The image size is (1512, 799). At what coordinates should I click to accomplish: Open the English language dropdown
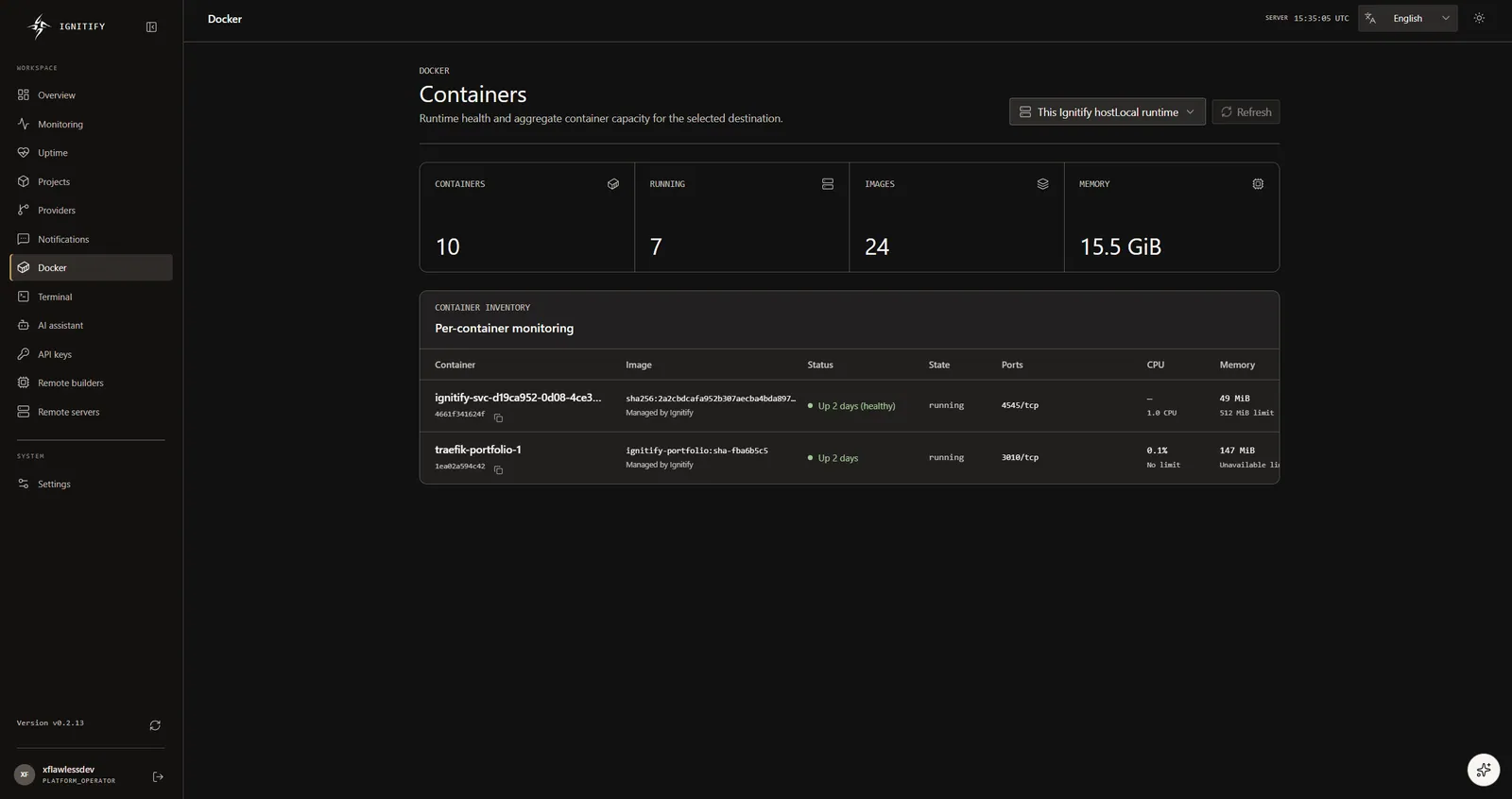(1408, 18)
